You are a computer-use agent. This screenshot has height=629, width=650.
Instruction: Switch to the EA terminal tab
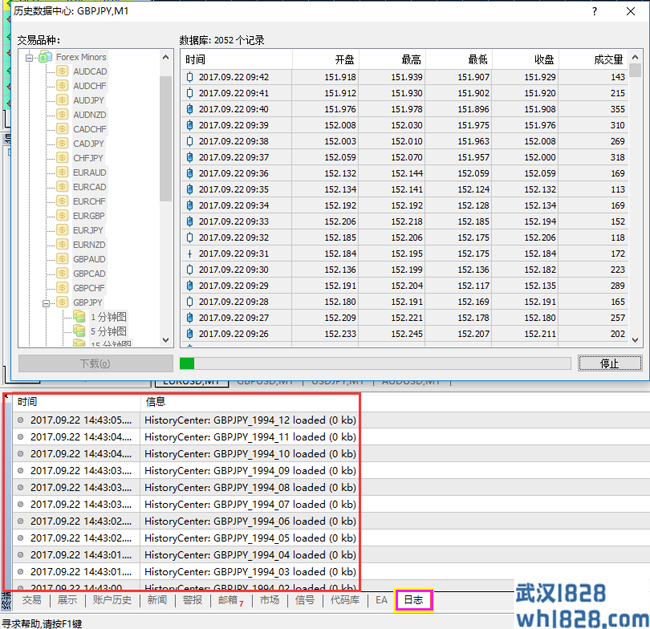381,600
